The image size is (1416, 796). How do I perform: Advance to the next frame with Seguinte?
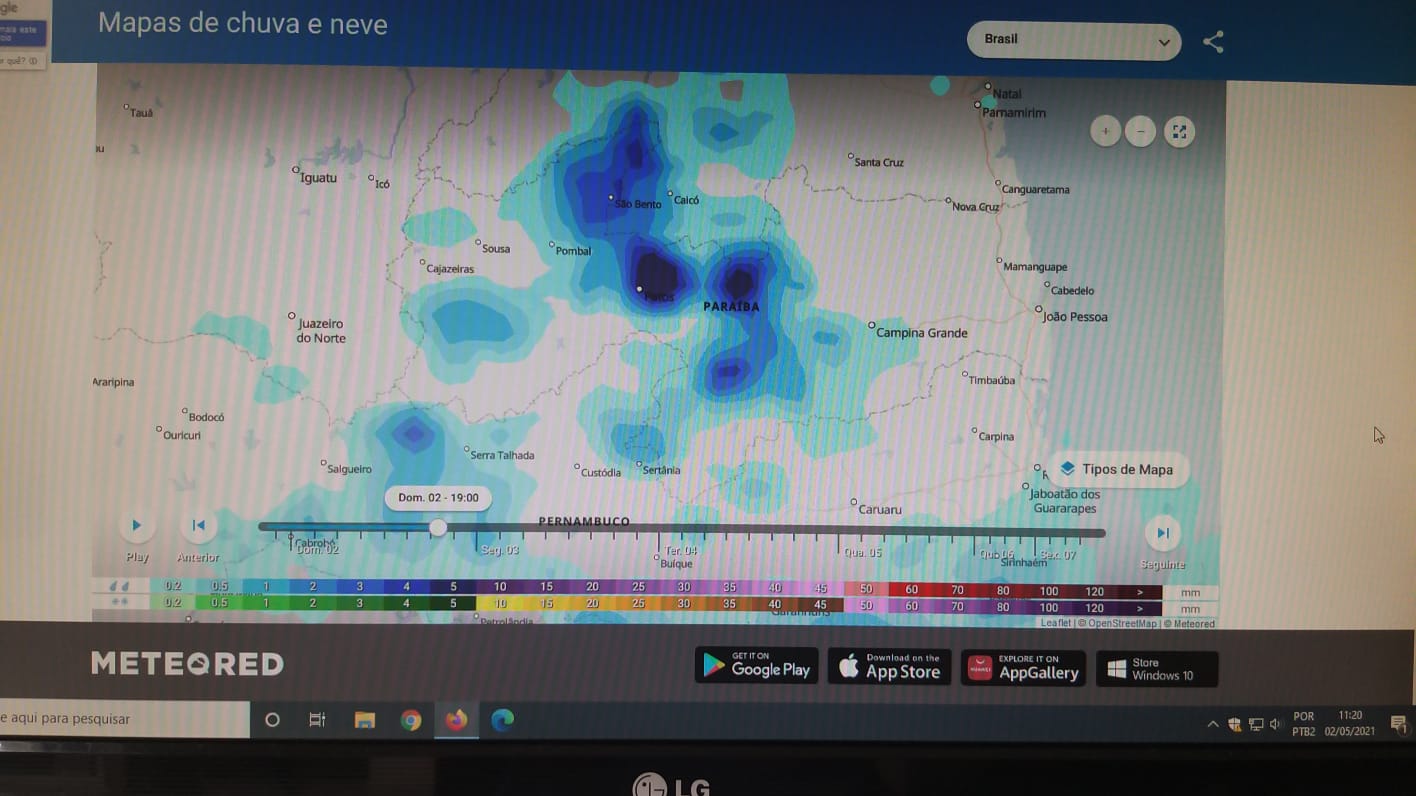click(1162, 534)
